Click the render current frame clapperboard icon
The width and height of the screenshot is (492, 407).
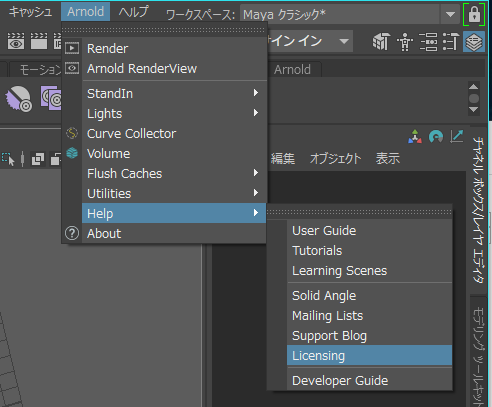pos(39,41)
